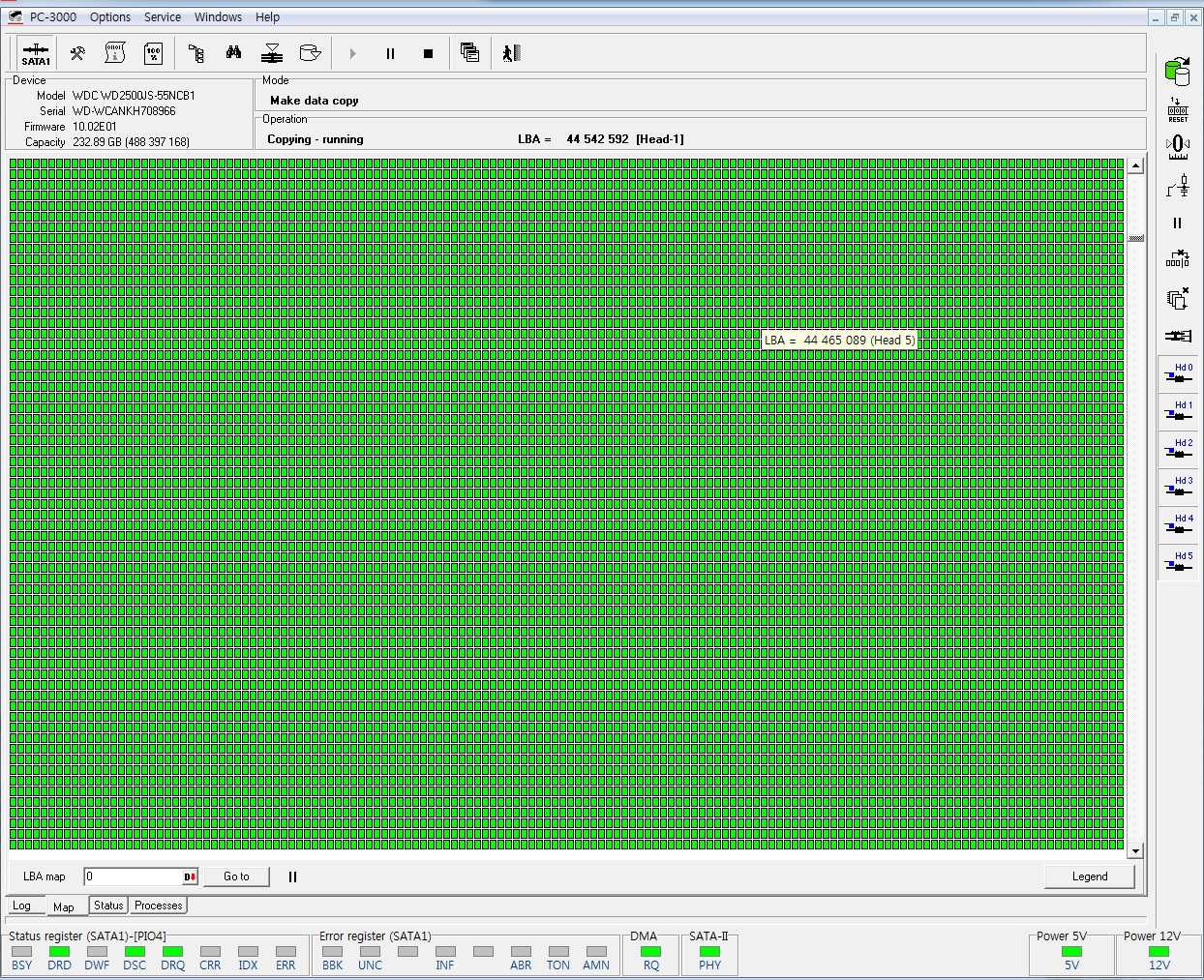
Task: Click the LBA map input field
Action: tap(134, 876)
